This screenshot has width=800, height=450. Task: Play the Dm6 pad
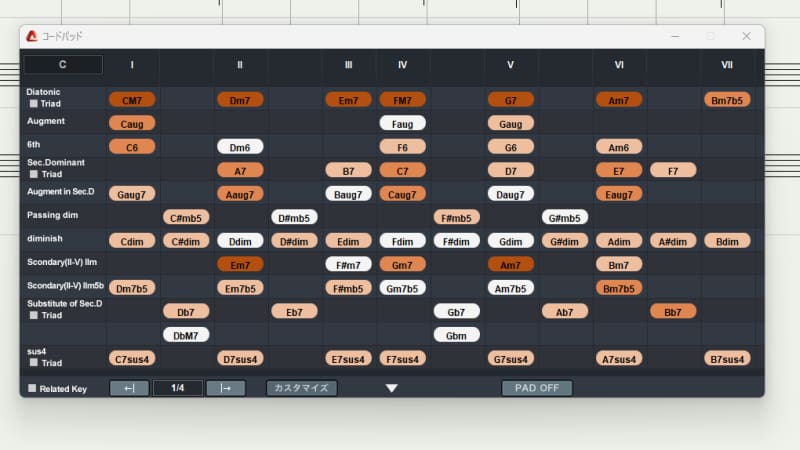tap(240, 147)
